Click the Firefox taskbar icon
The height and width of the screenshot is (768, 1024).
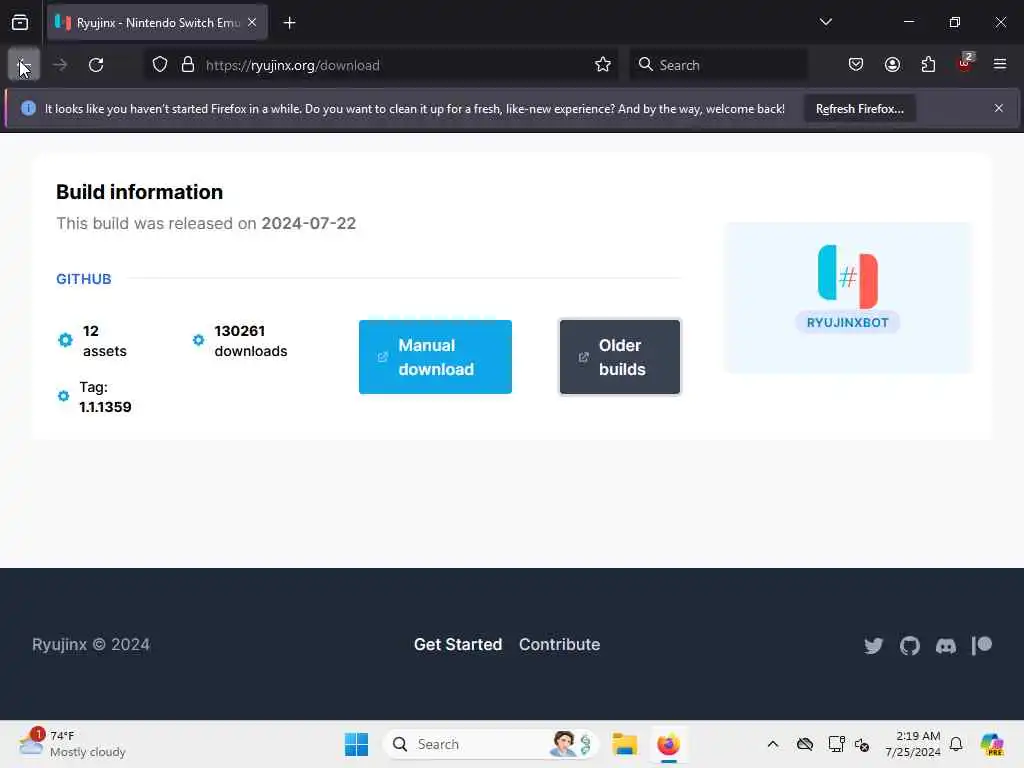pyautogui.click(x=668, y=744)
